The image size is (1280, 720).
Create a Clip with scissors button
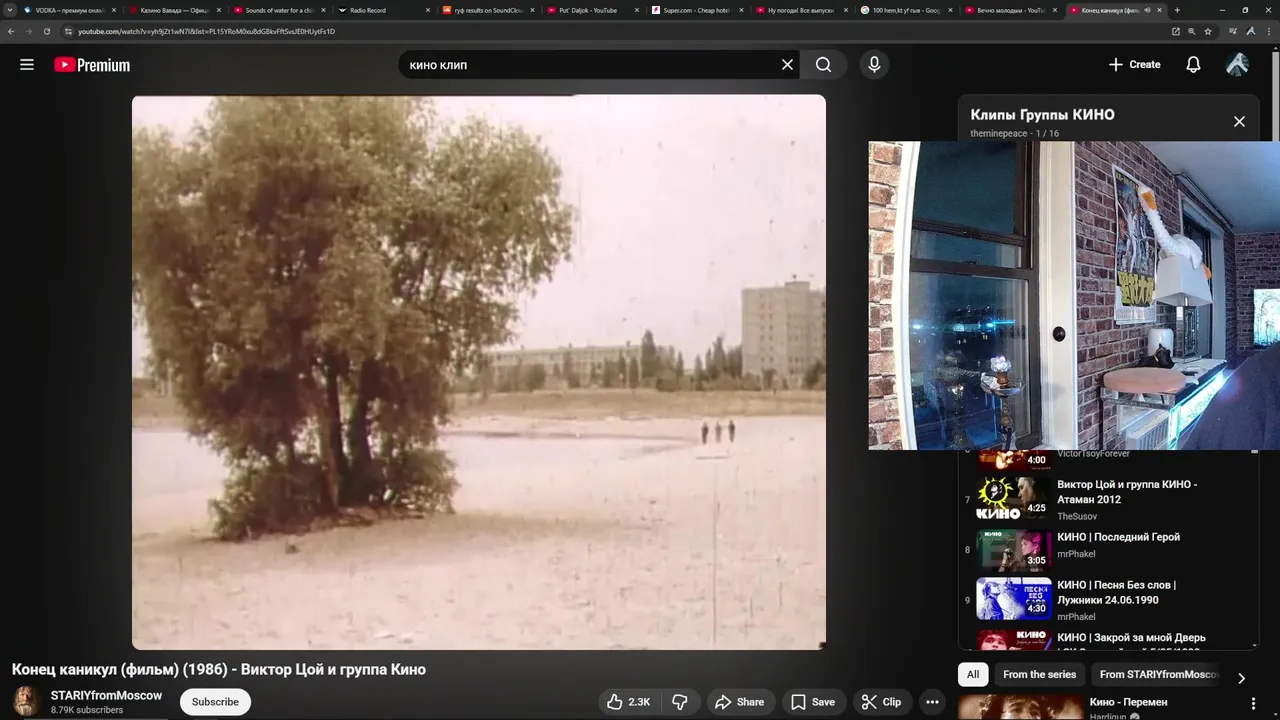(x=882, y=702)
